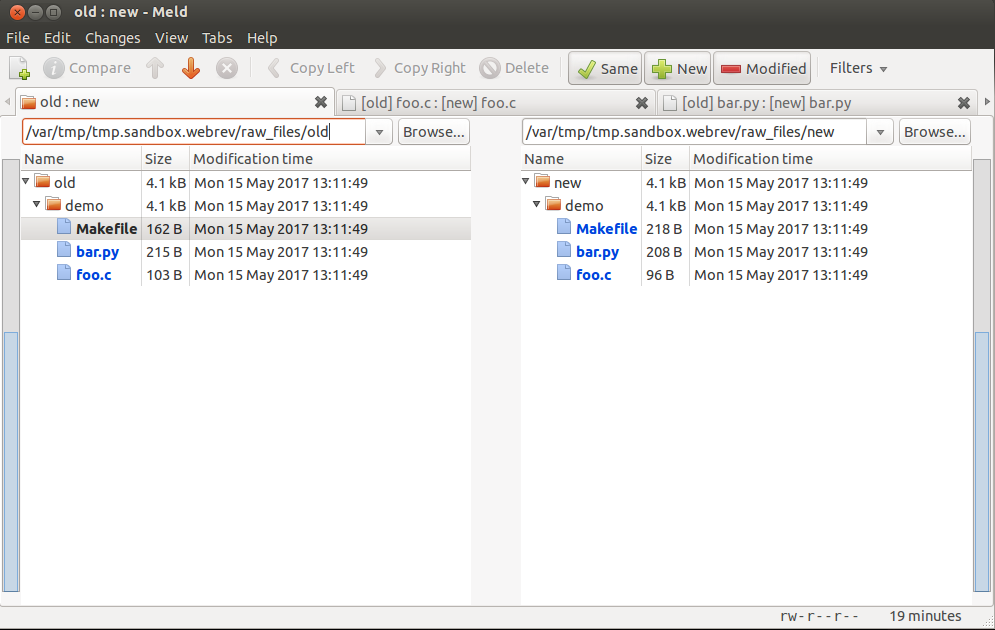This screenshot has height=630, width=995.
Task: Select the 'new' folder row
Action: (x=746, y=183)
